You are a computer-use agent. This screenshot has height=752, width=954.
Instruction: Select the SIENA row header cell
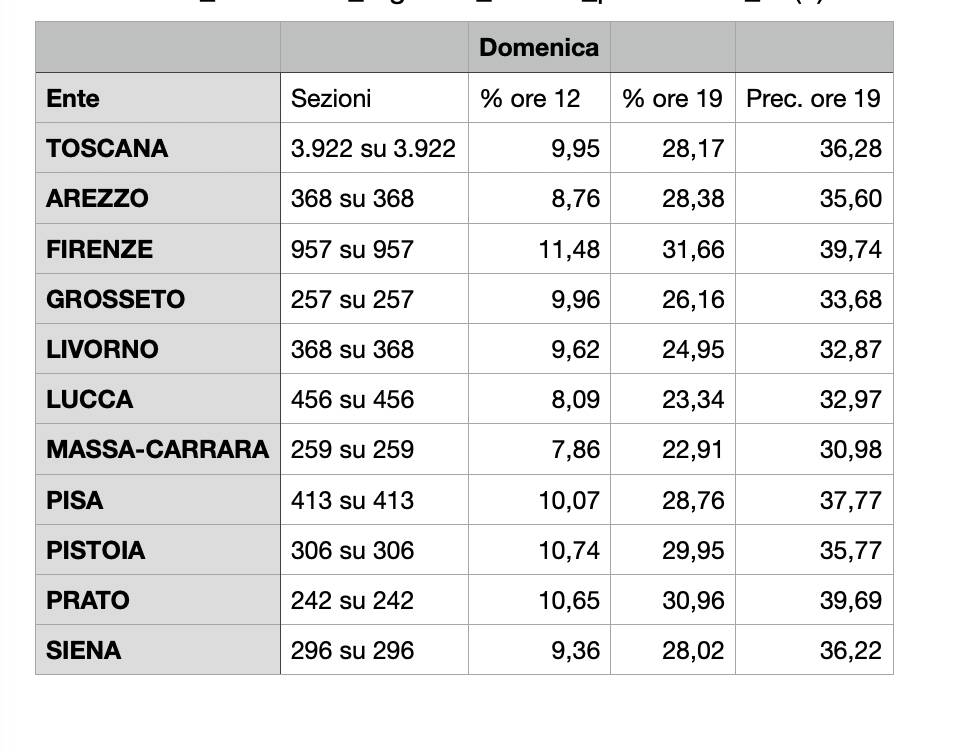(84, 650)
